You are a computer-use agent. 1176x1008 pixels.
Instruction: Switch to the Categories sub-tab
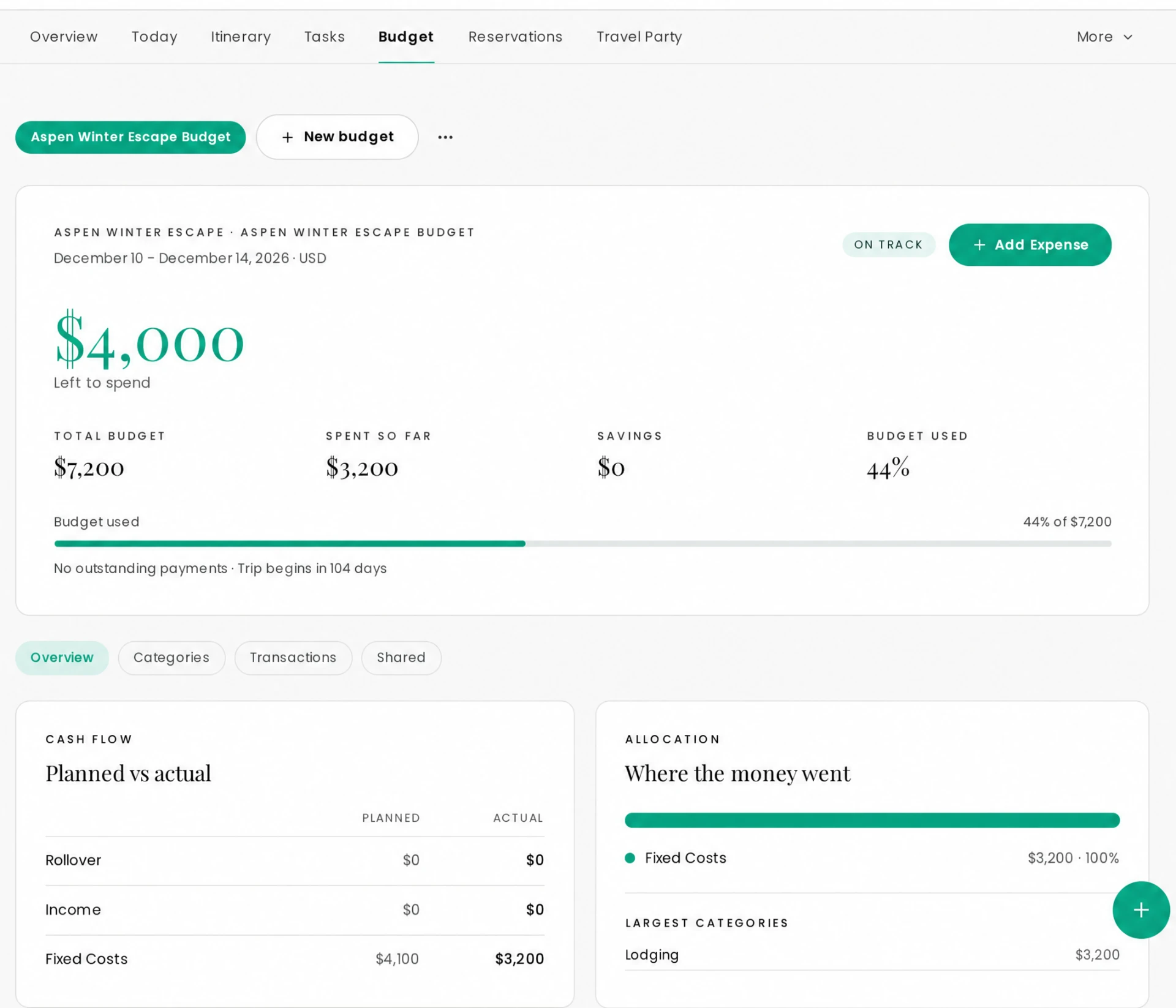[x=171, y=658]
